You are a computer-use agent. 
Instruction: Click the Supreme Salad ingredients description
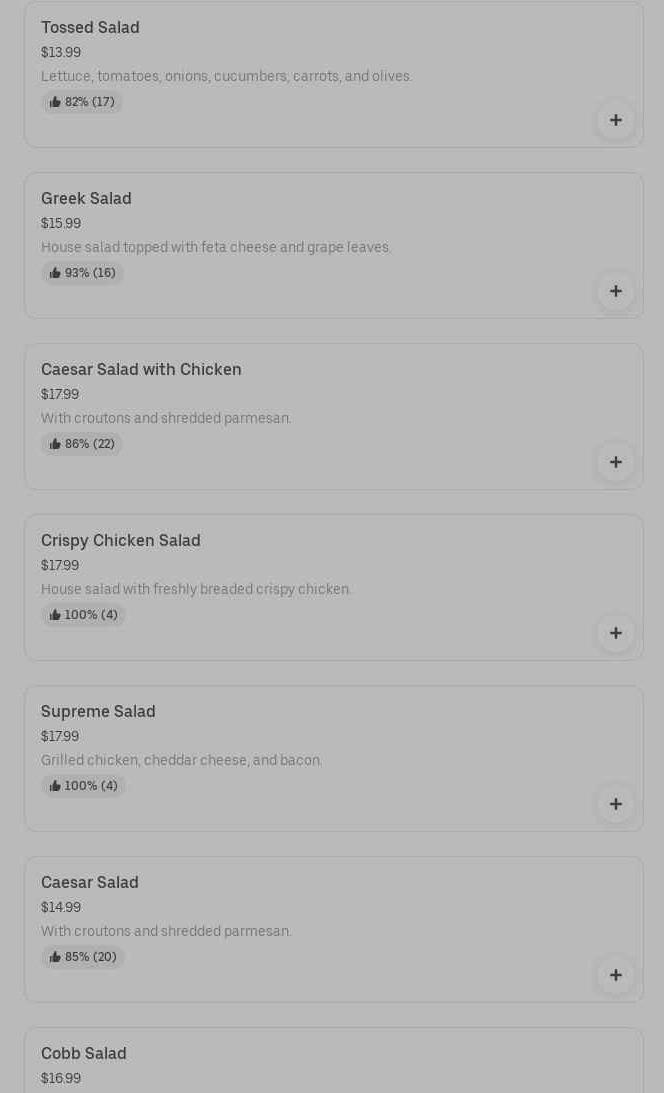click(182, 761)
